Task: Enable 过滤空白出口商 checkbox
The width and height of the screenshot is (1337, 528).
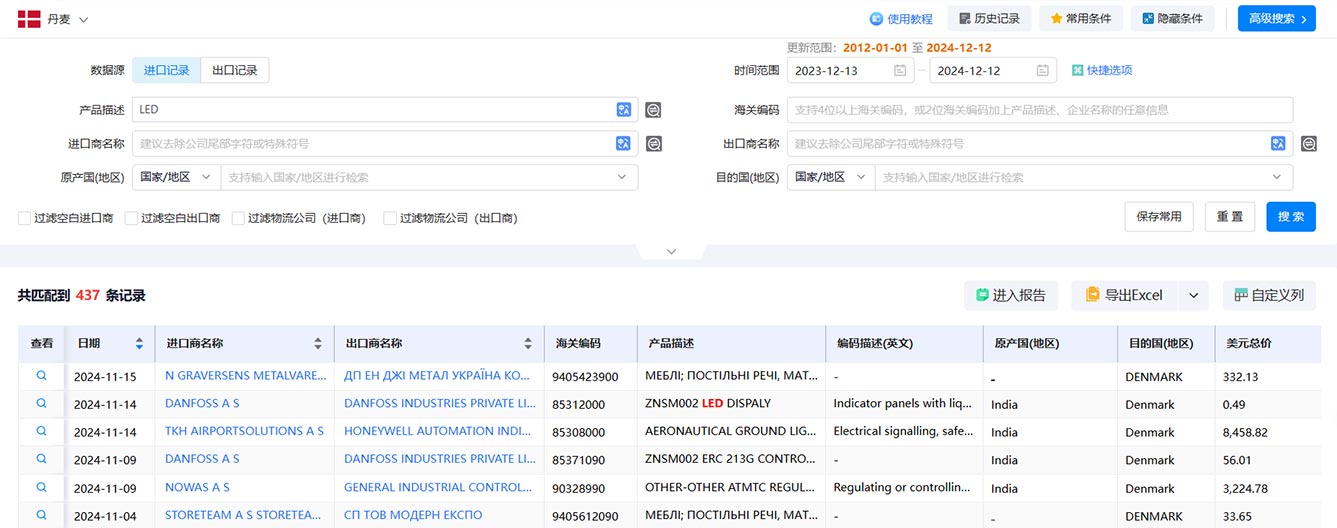Action: click(x=131, y=218)
